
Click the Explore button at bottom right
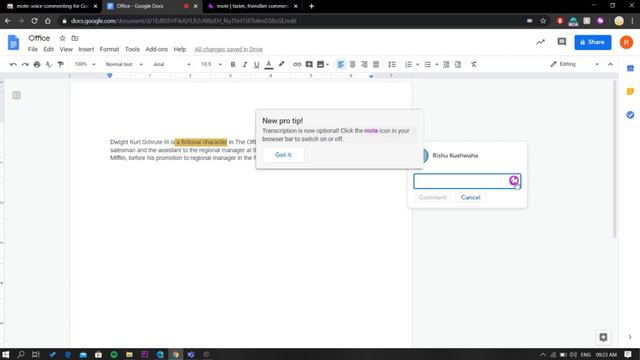click(x=603, y=337)
